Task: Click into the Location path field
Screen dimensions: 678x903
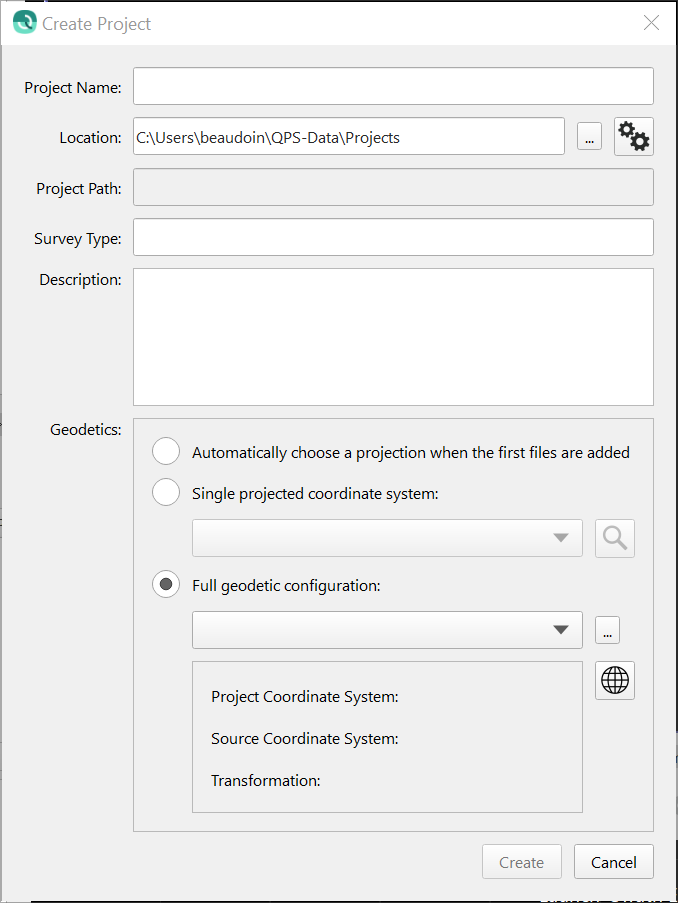Action: pyautogui.click(x=349, y=137)
